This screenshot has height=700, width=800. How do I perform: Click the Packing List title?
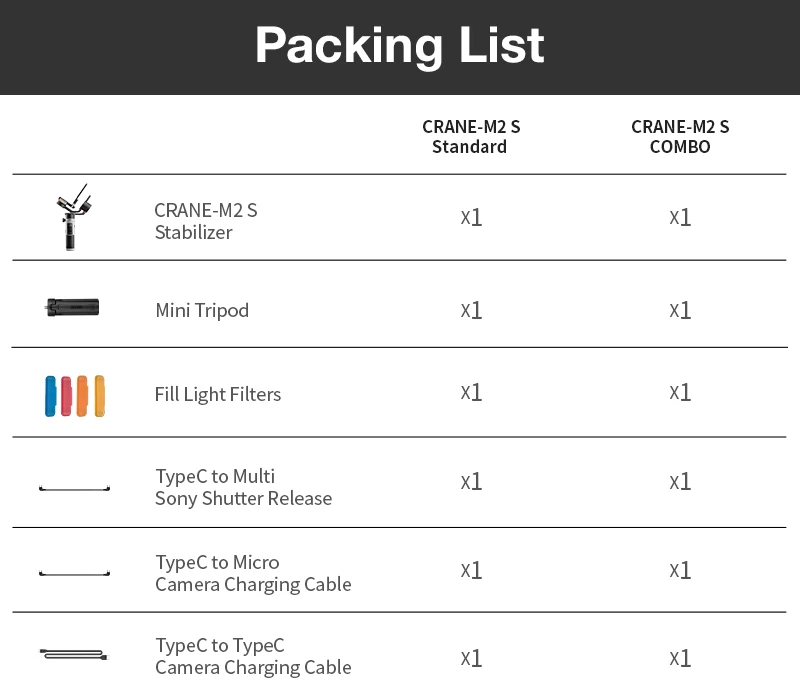point(400,46)
